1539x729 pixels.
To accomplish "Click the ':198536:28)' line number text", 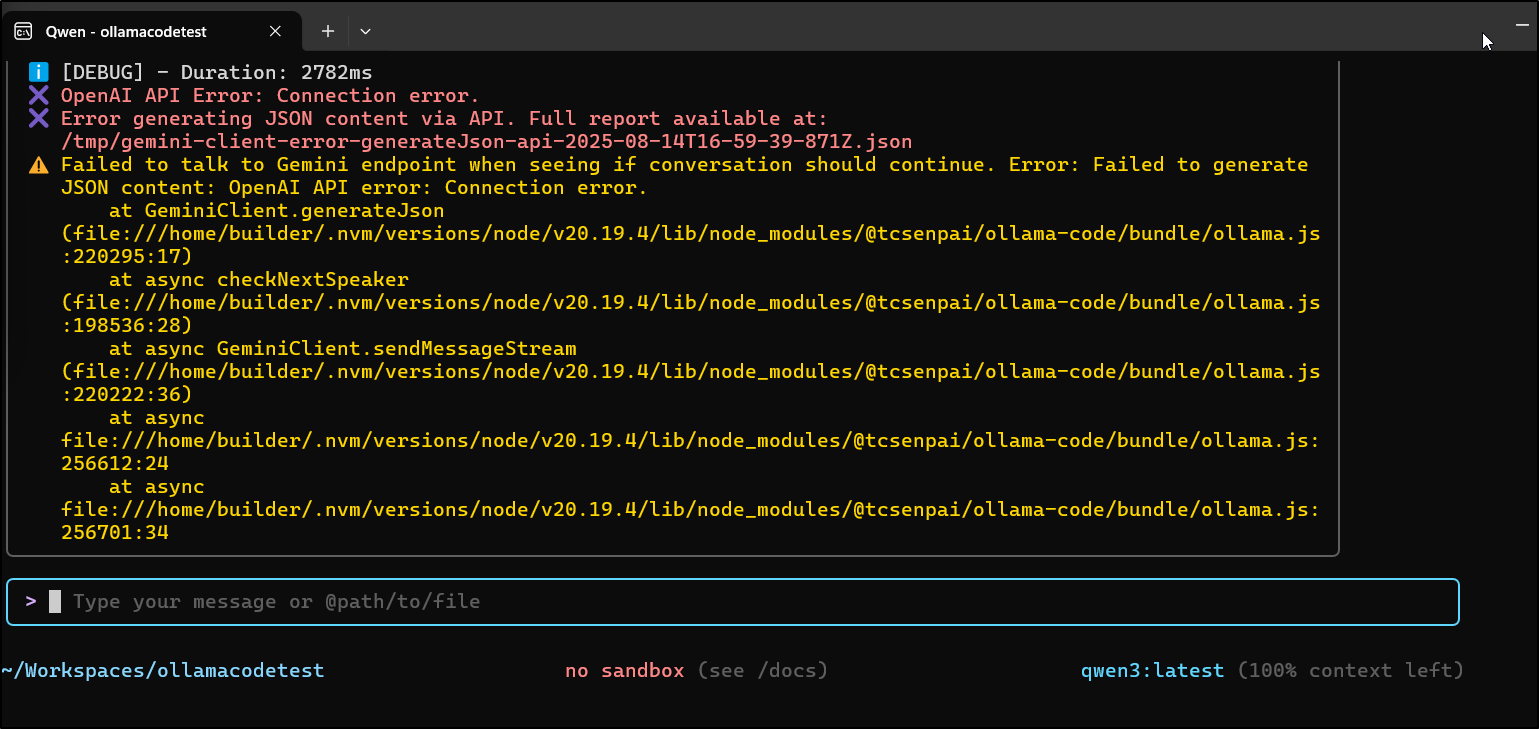I will [126, 325].
